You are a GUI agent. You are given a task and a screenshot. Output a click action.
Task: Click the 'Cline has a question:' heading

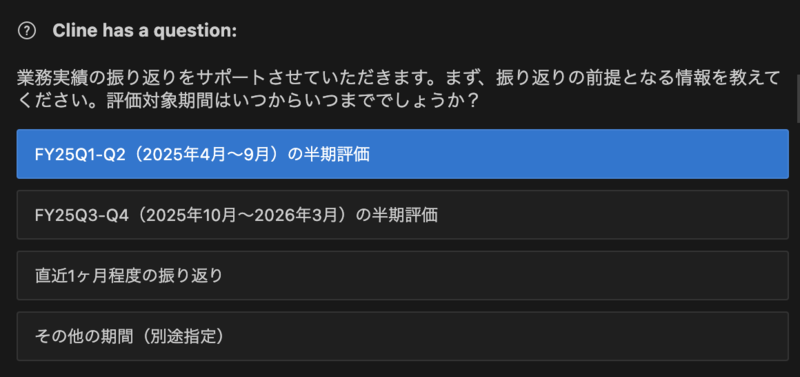coord(145,32)
